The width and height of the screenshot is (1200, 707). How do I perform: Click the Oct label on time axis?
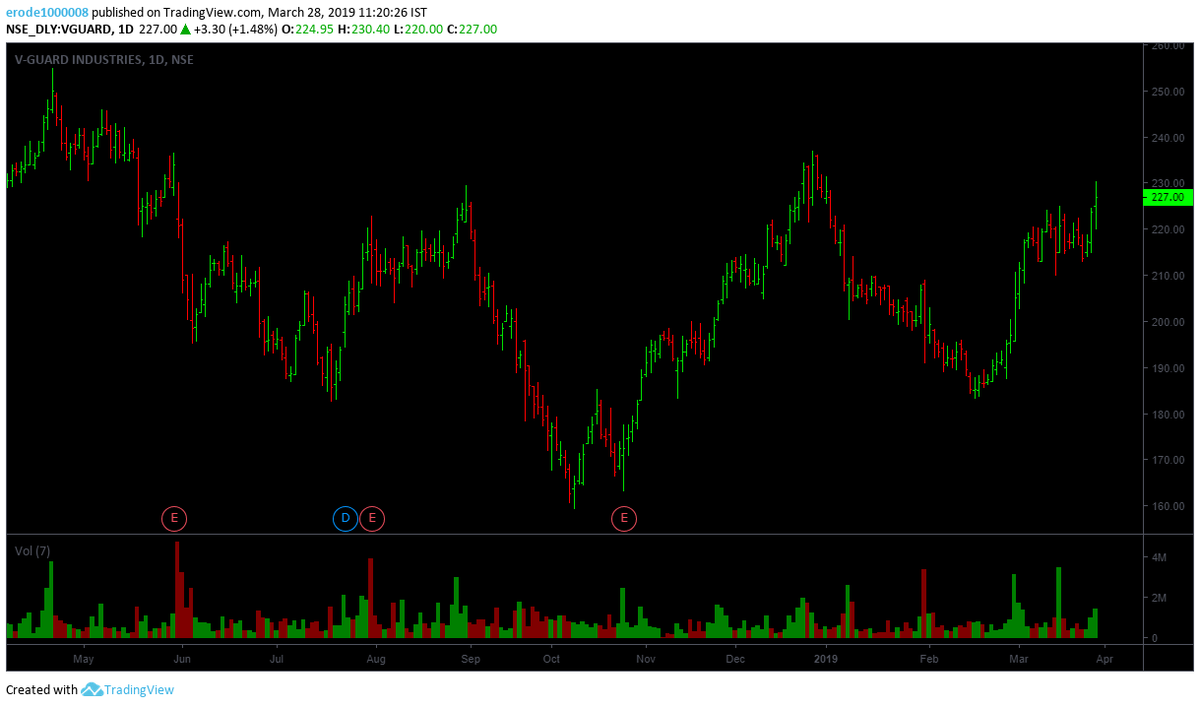click(x=551, y=659)
